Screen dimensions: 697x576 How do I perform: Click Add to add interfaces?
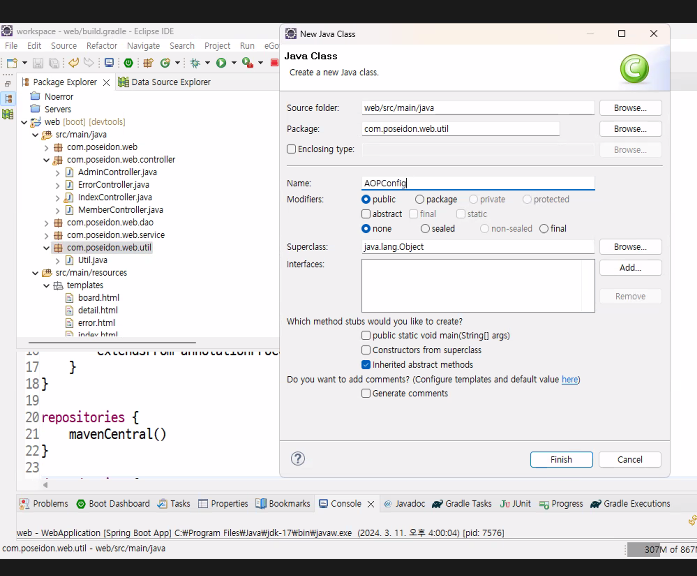tap(630, 268)
